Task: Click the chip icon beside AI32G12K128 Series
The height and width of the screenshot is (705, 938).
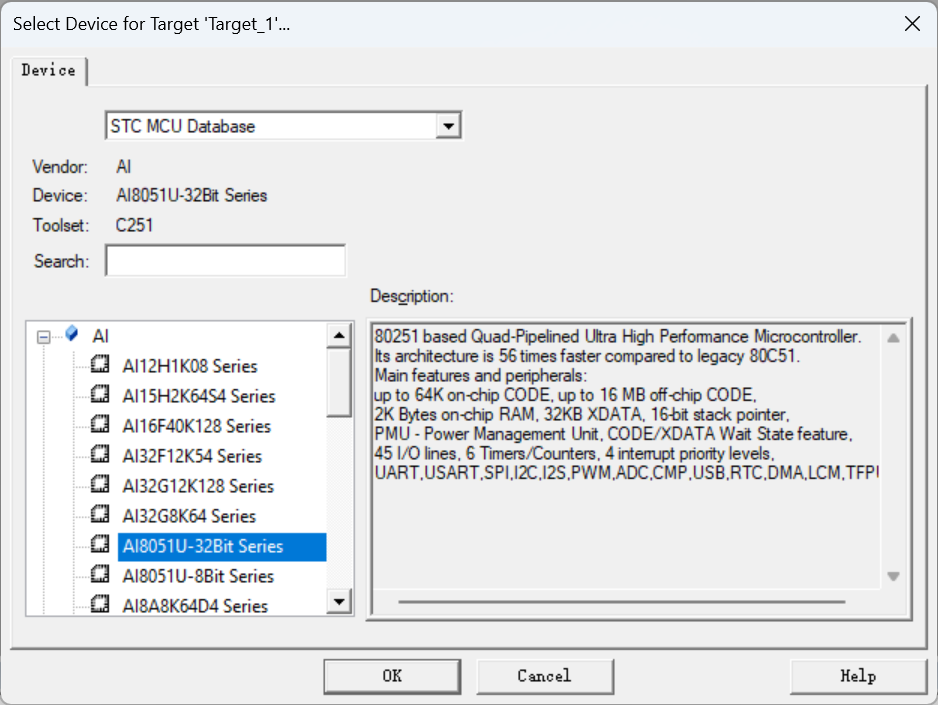Action: pos(100,484)
